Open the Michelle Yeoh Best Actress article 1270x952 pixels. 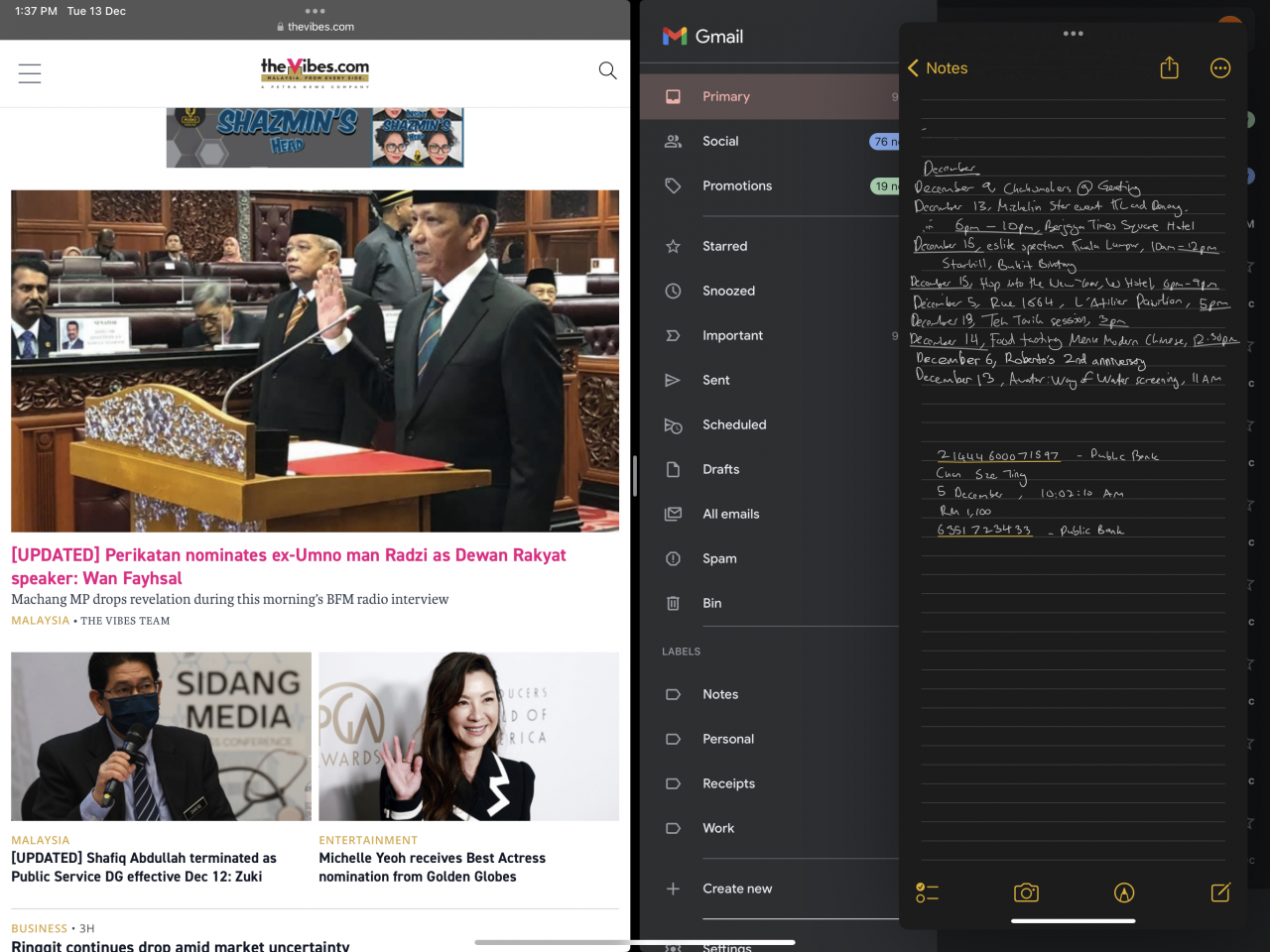click(x=432, y=867)
